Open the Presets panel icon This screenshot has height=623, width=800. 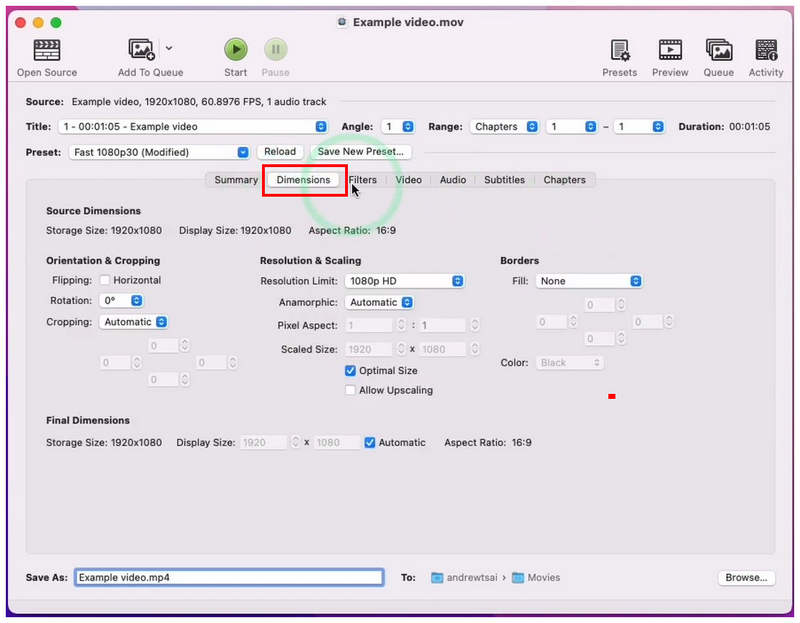pos(620,50)
